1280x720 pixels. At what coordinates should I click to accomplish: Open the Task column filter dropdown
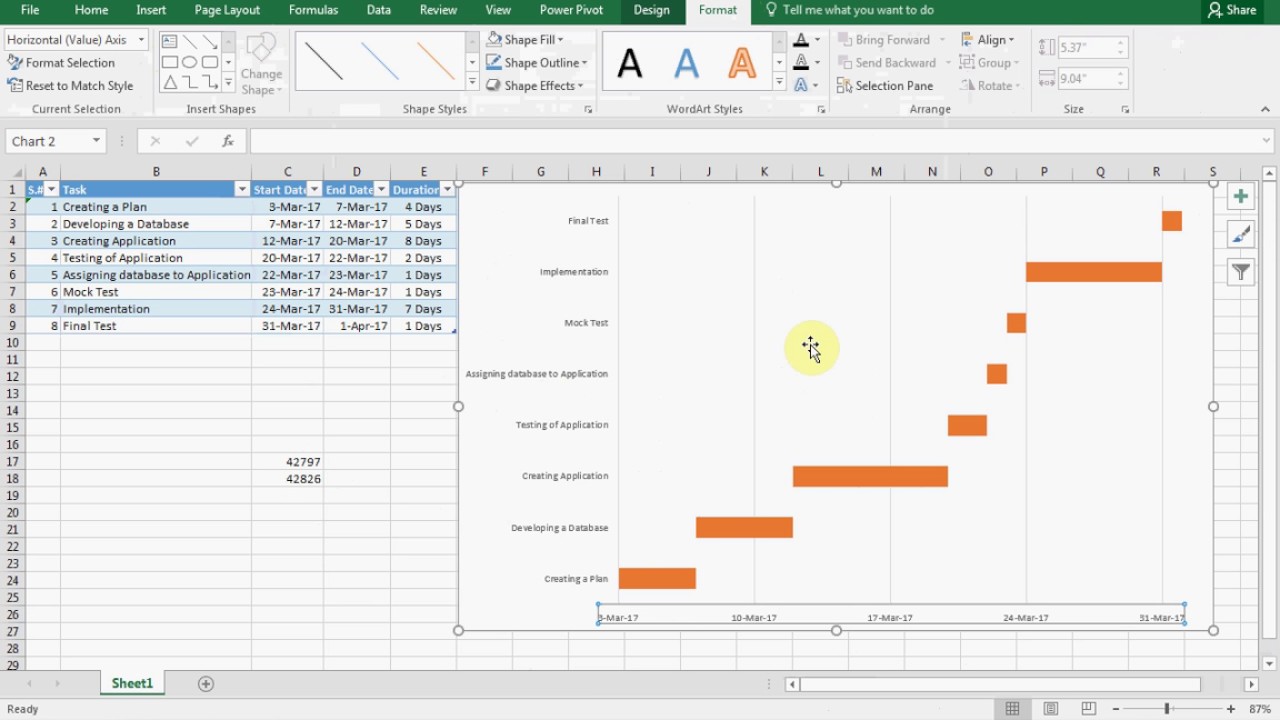click(241, 189)
